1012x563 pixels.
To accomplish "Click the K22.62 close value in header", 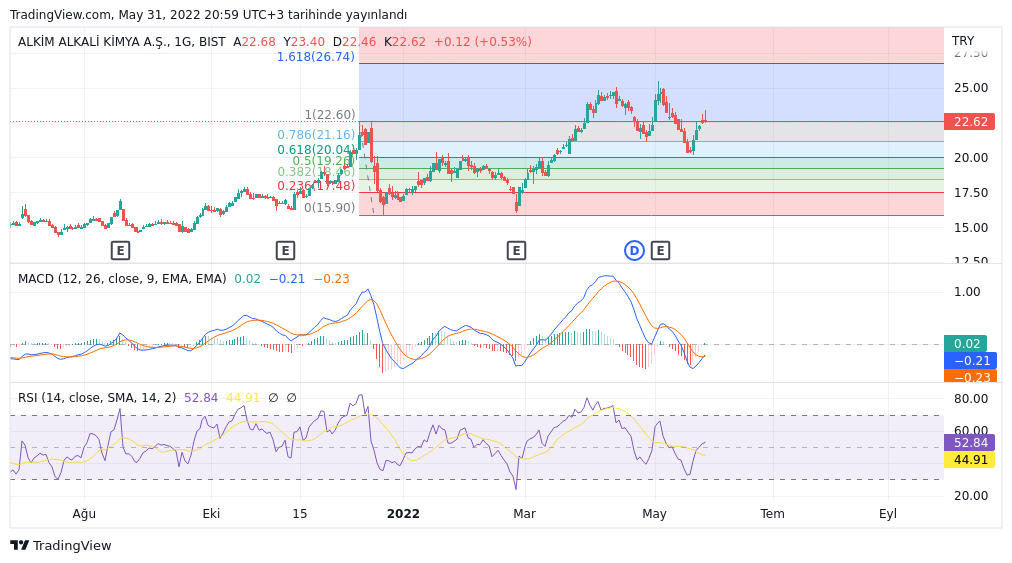I will (405, 42).
